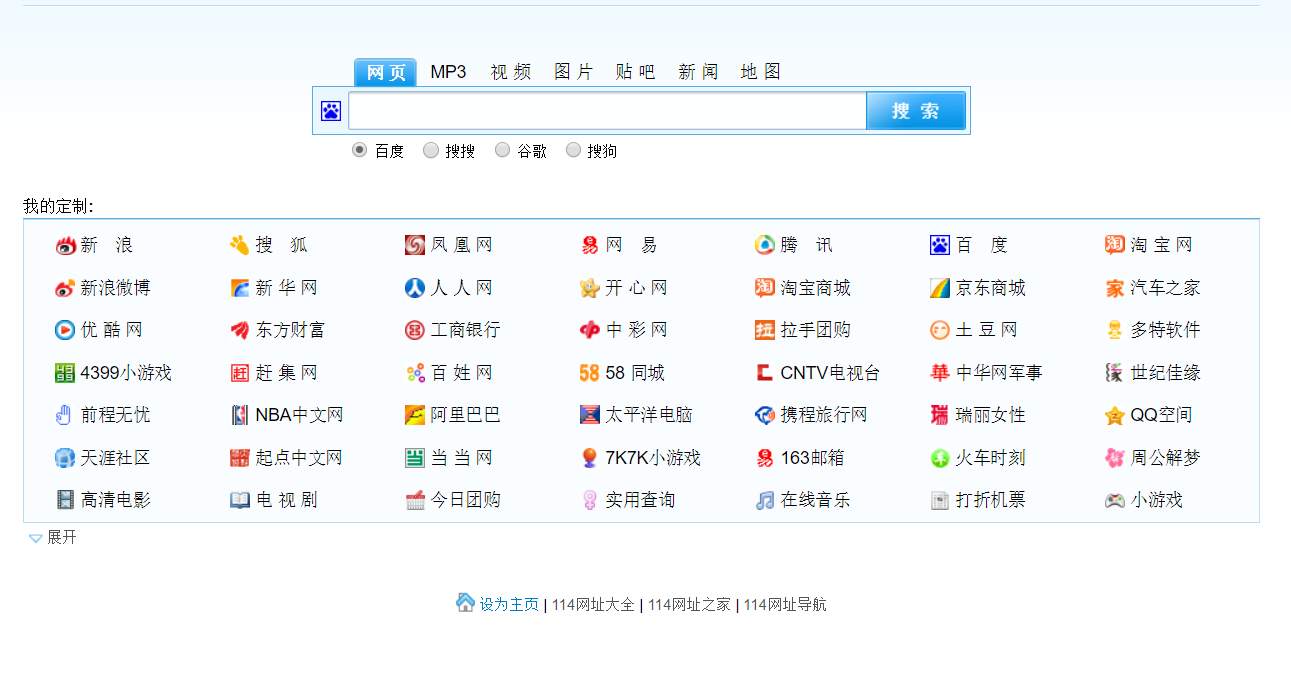Image resolution: width=1291 pixels, height=675 pixels.
Task: Select the 谷歌 search engine radio button
Action: coord(503,150)
